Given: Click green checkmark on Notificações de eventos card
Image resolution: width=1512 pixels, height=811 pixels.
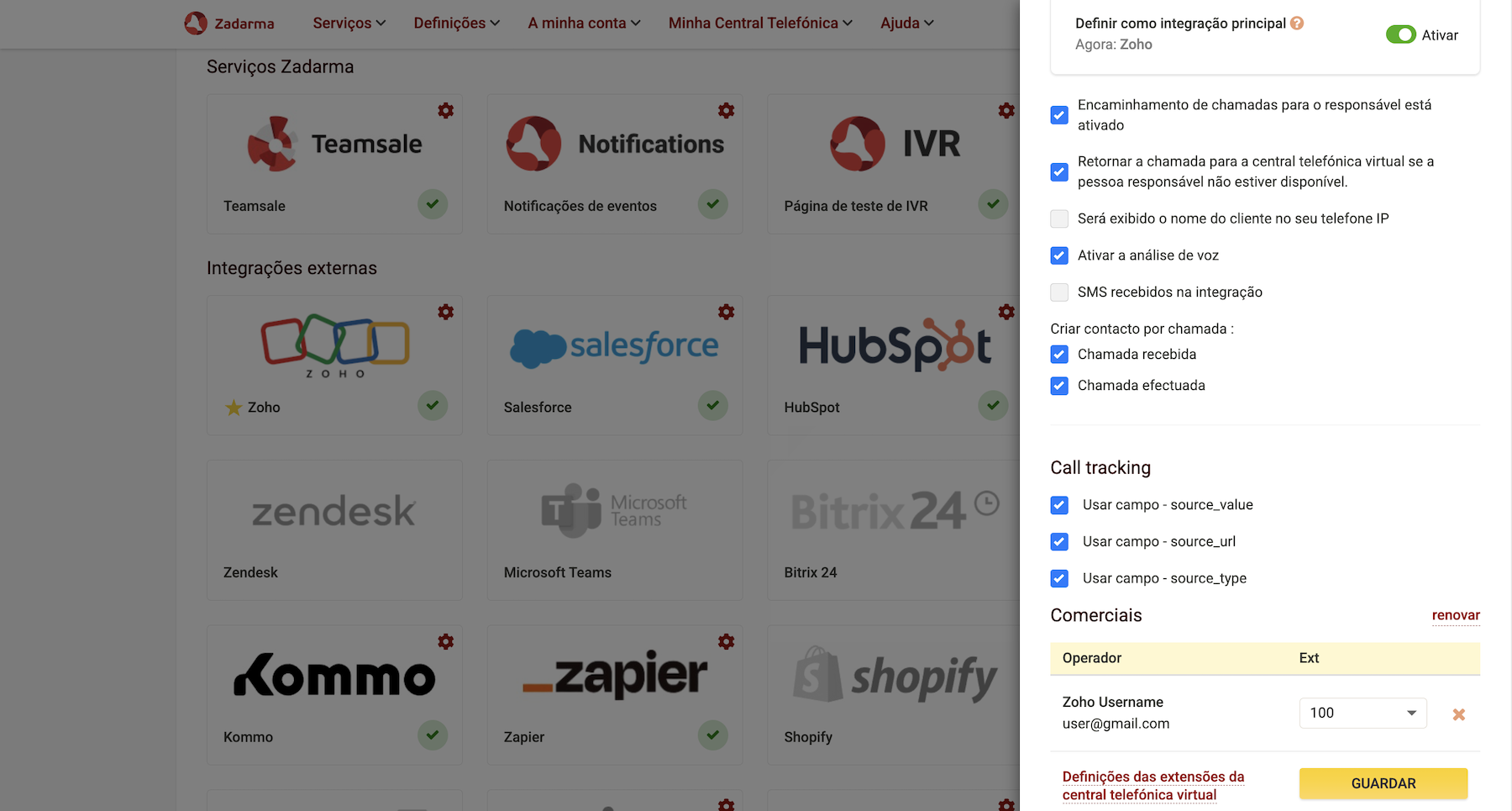Looking at the screenshot, I should (713, 204).
